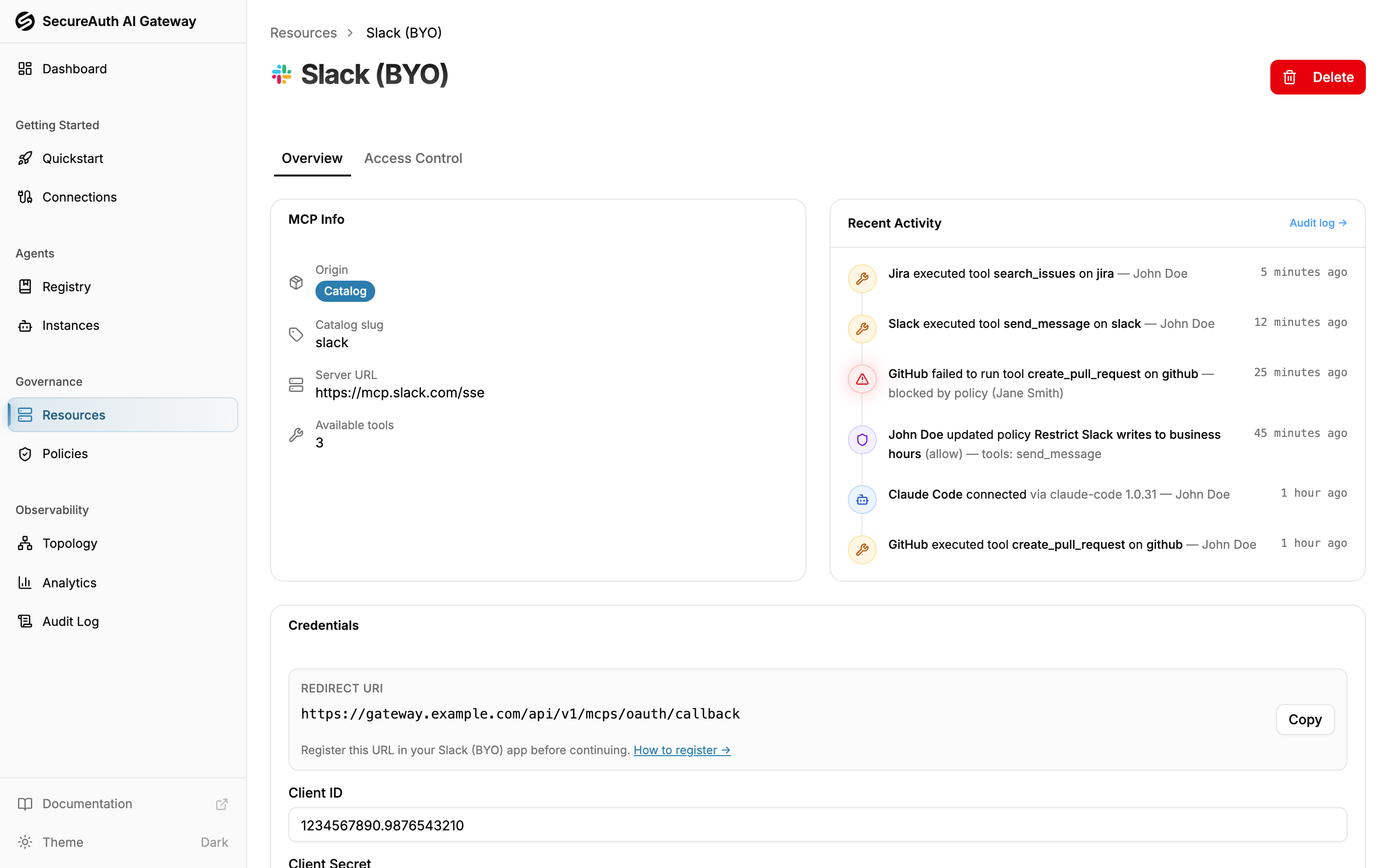Click the Slack logo beside the page title
This screenshot has width=1389, height=868.
(281, 75)
